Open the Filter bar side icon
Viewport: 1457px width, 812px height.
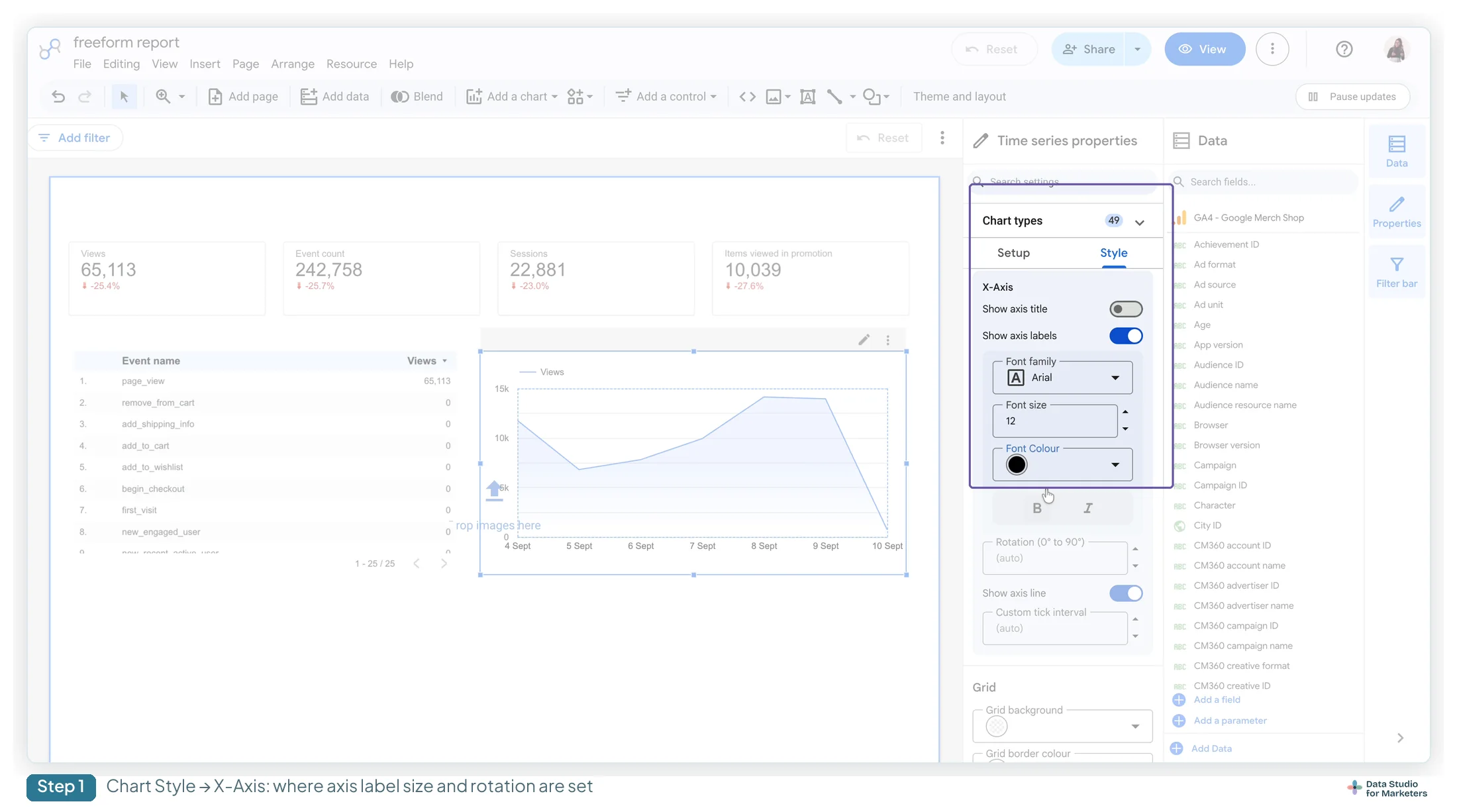click(x=1397, y=272)
